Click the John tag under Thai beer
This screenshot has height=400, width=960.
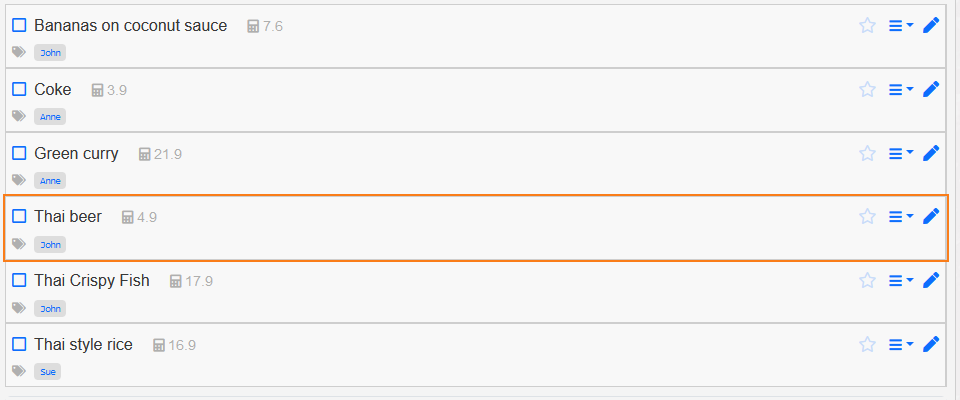point(50,244)
